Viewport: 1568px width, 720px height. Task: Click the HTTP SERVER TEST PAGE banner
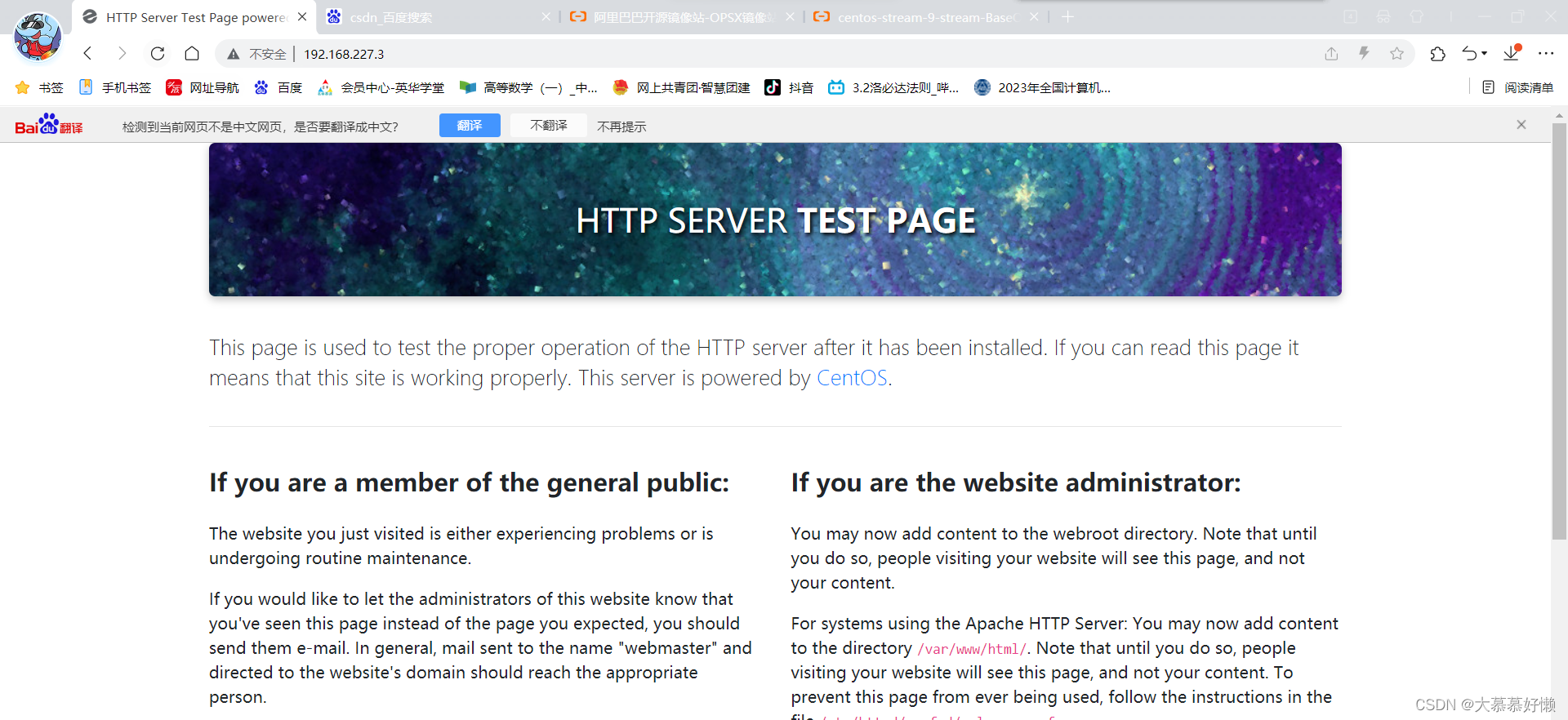tap(775, 220)
